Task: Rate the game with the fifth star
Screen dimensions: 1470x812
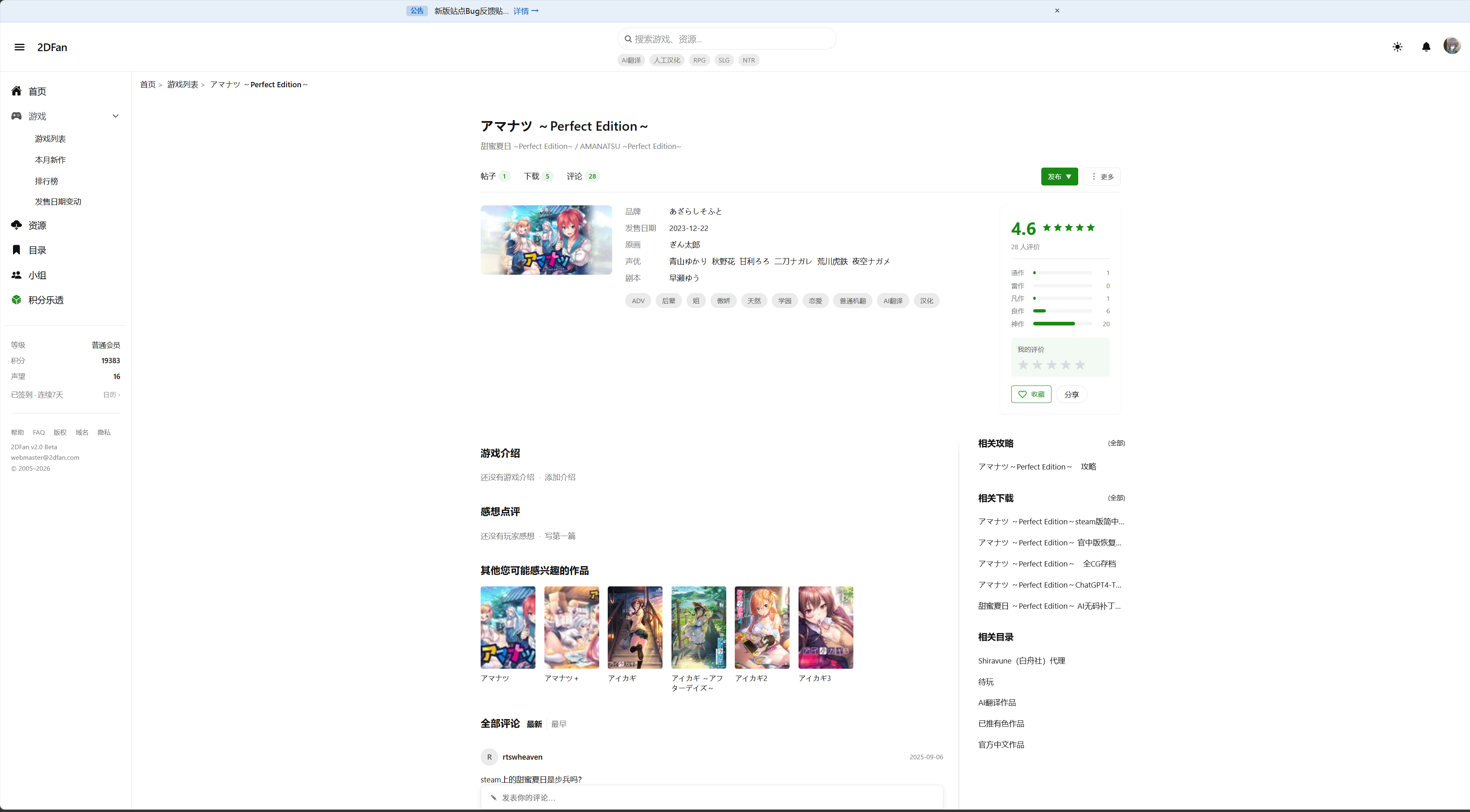Action: coord(1080,365)
